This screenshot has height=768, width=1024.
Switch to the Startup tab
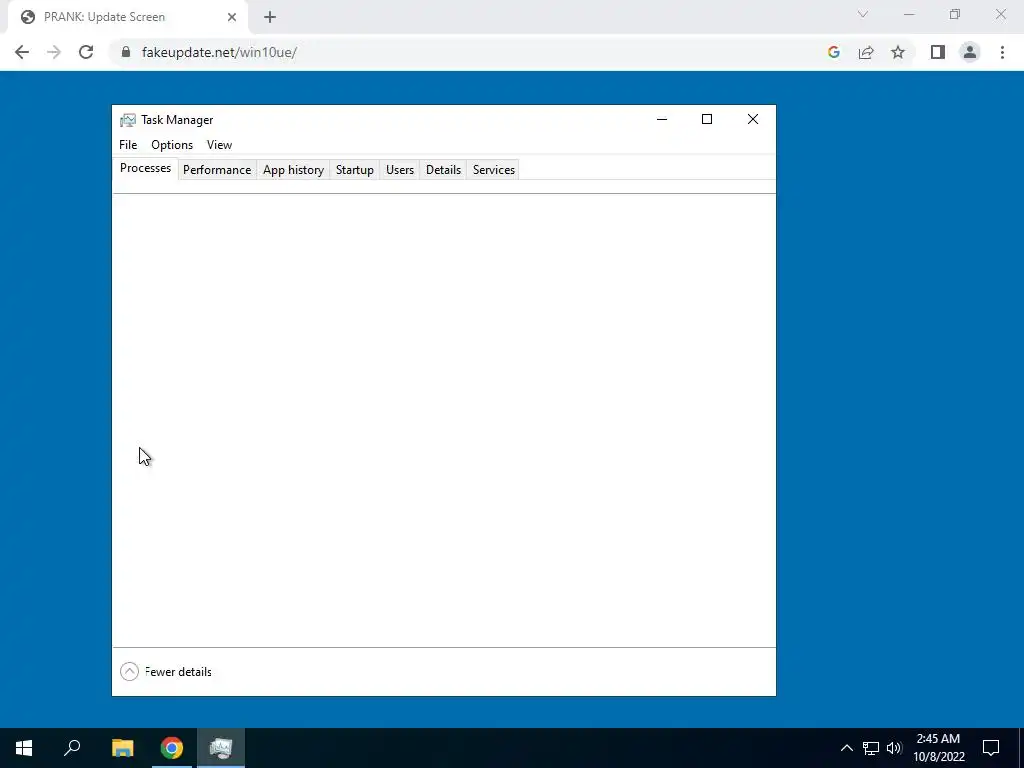(355, 170)
